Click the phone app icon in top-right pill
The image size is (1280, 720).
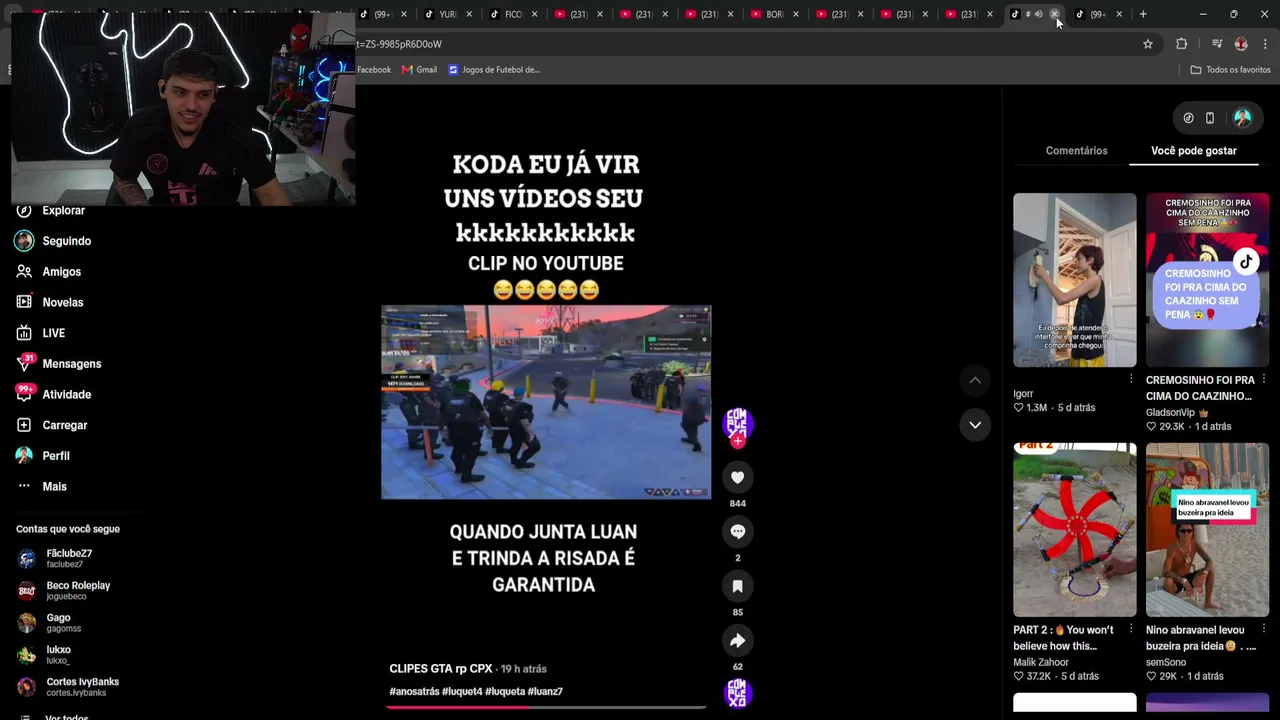coord(1210,118)
